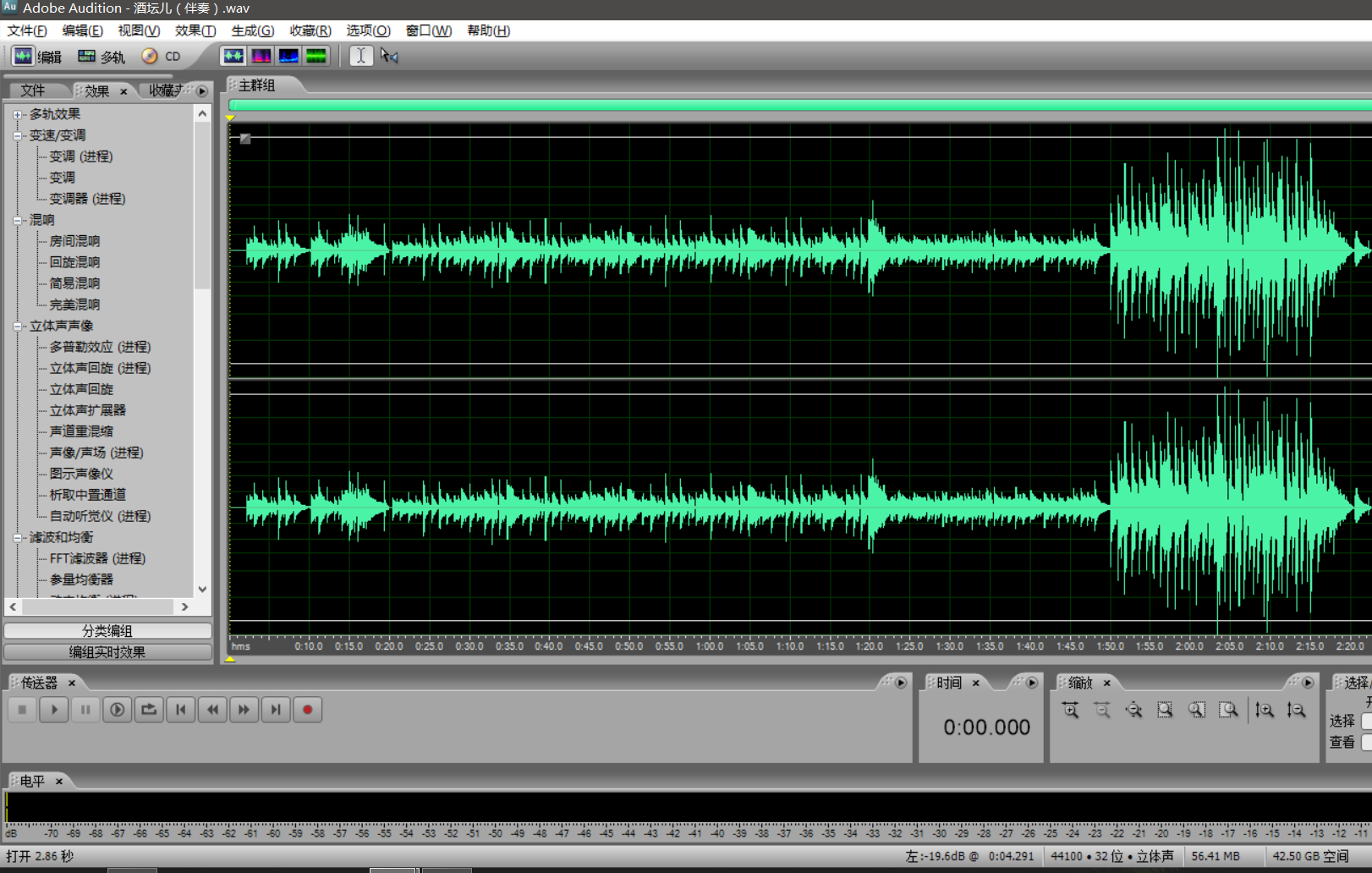This screenshot has width=1372, height=873.
Task: Switch to the 收藏夹 panel tab
Action: coord(166,91)
